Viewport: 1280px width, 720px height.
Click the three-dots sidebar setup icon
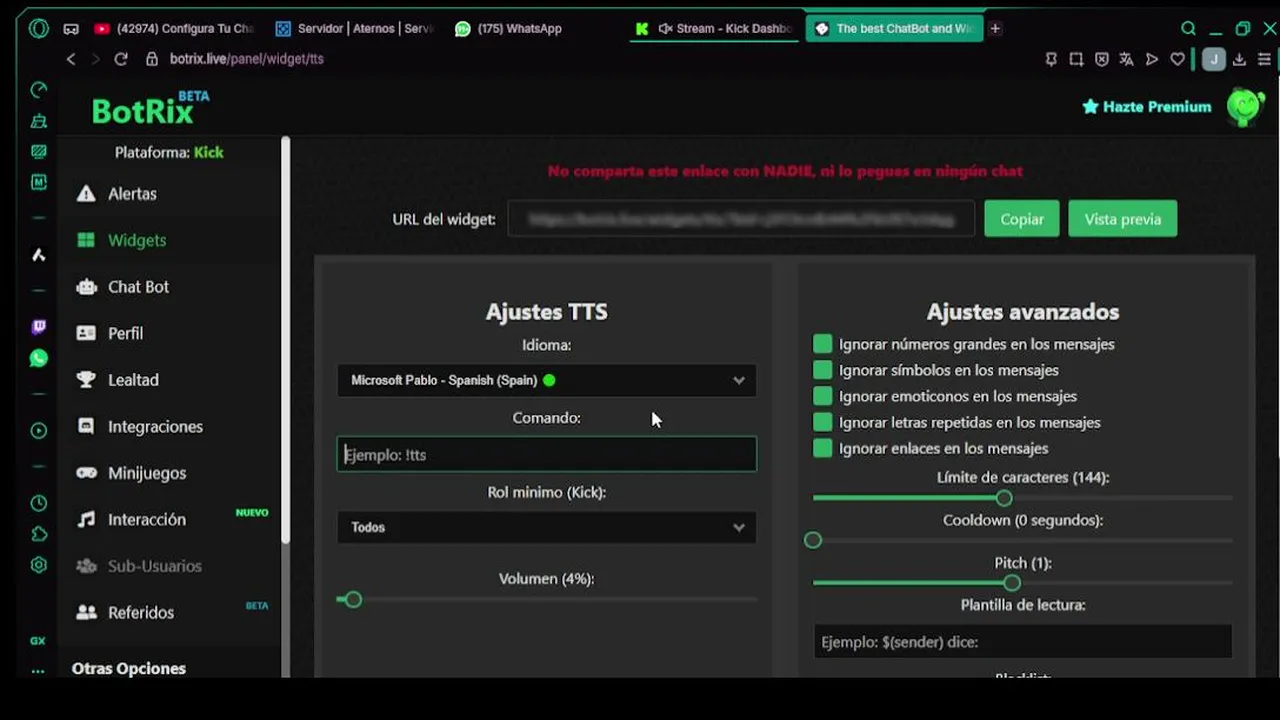click(x=38, y=671)
